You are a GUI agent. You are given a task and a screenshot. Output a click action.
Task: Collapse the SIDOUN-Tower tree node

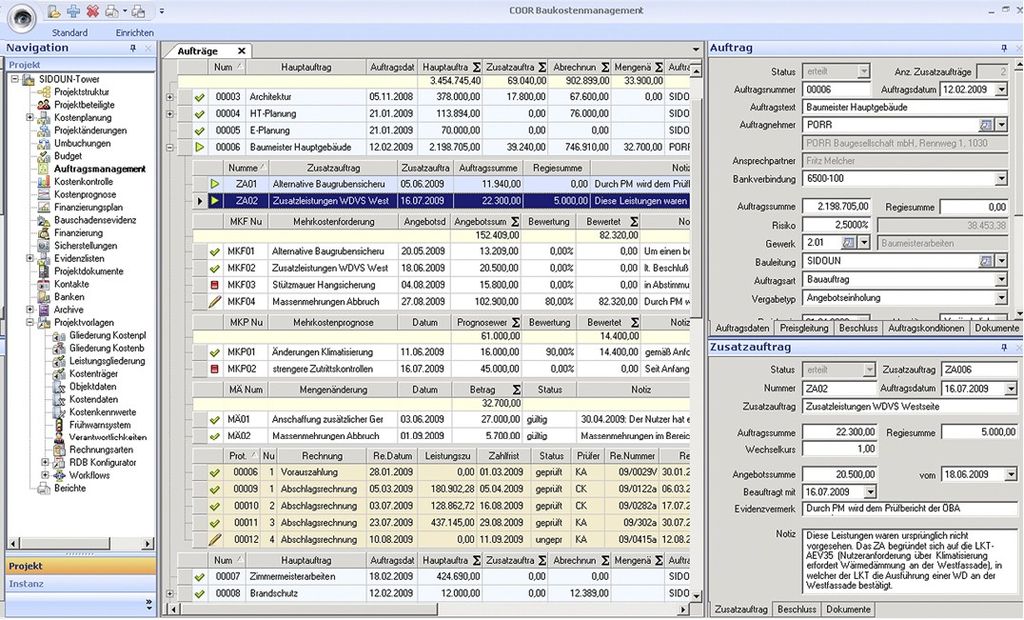tap(14, 79)
